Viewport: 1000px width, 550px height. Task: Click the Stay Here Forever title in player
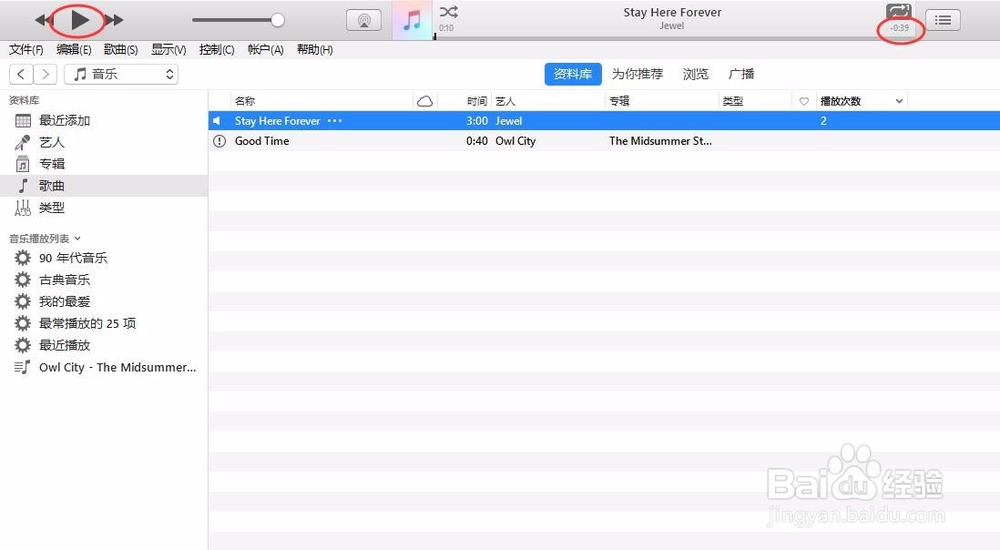pos(672,12)
